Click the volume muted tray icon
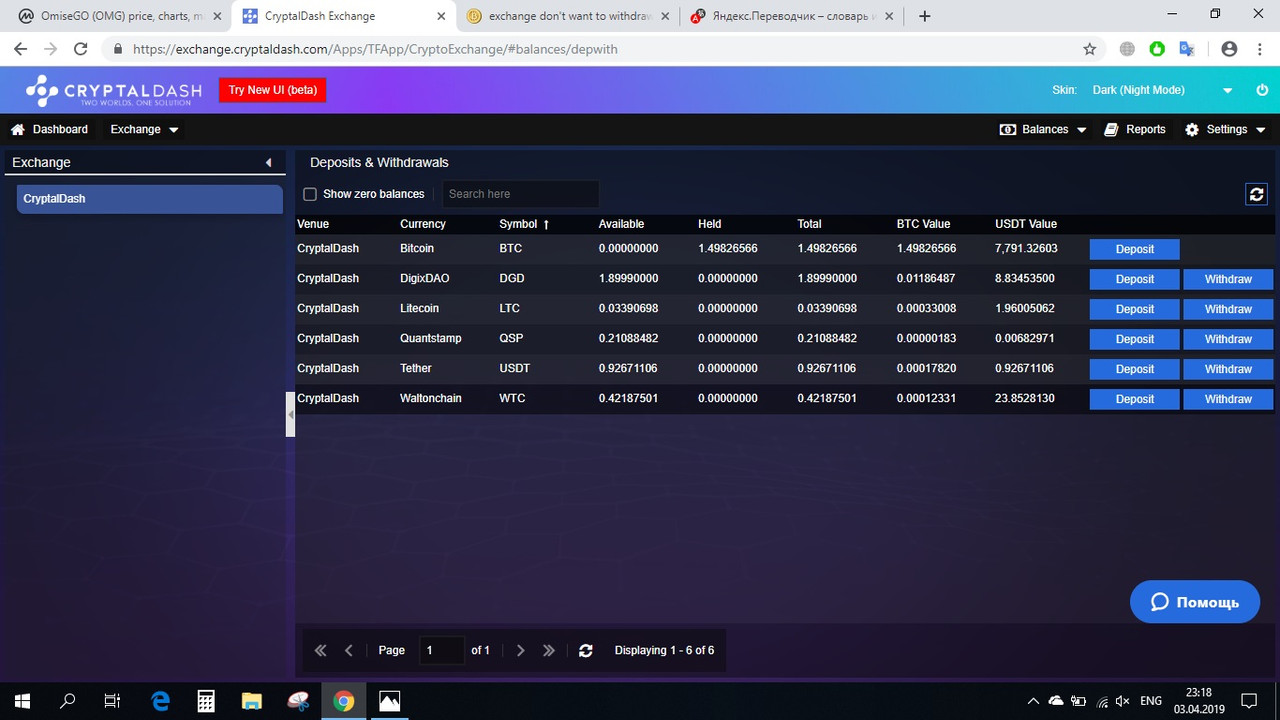 (x=1123, y=701)
